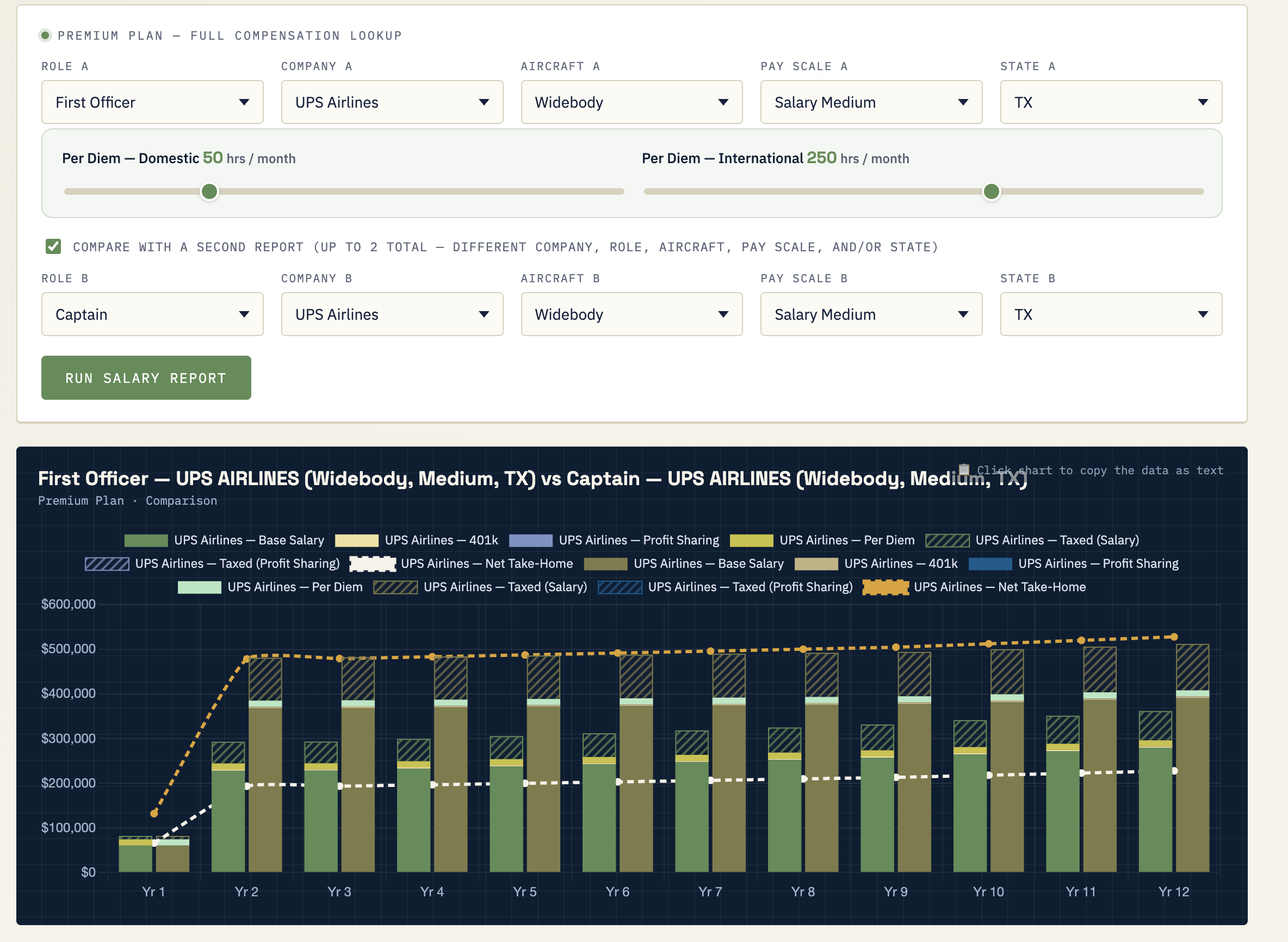Expand the Aircraft B dropdown
The height and width of the screenshot is (942, 1288).
pyautogui.click(x=631, y=314)
